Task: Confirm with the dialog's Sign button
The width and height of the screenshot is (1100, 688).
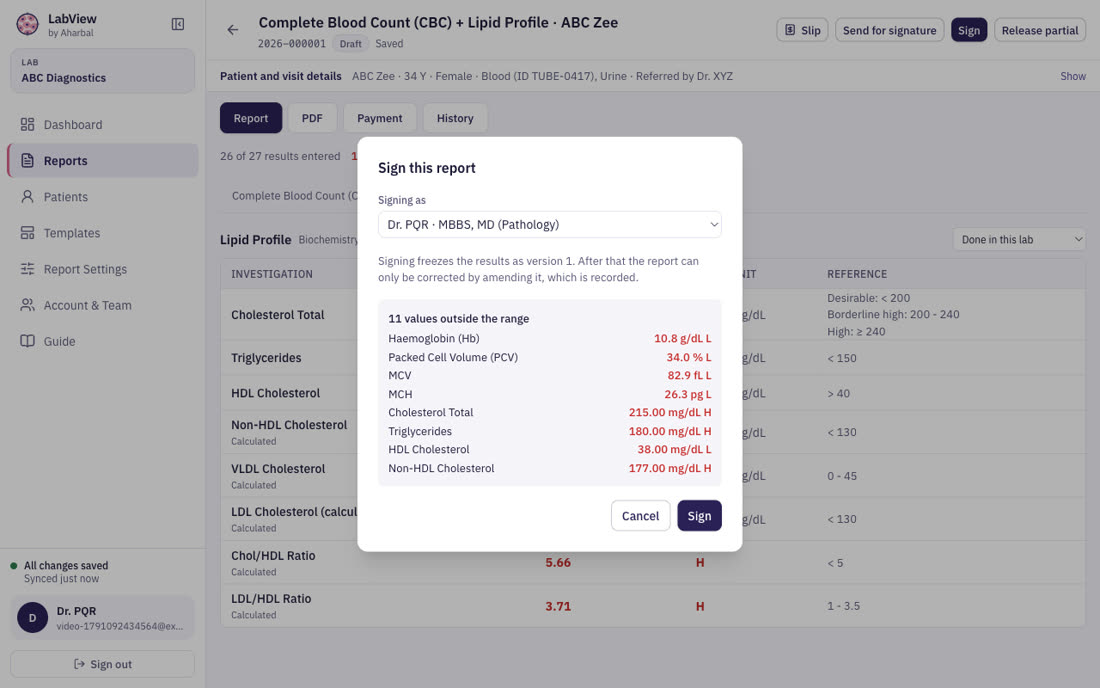Action: point(699,515)
